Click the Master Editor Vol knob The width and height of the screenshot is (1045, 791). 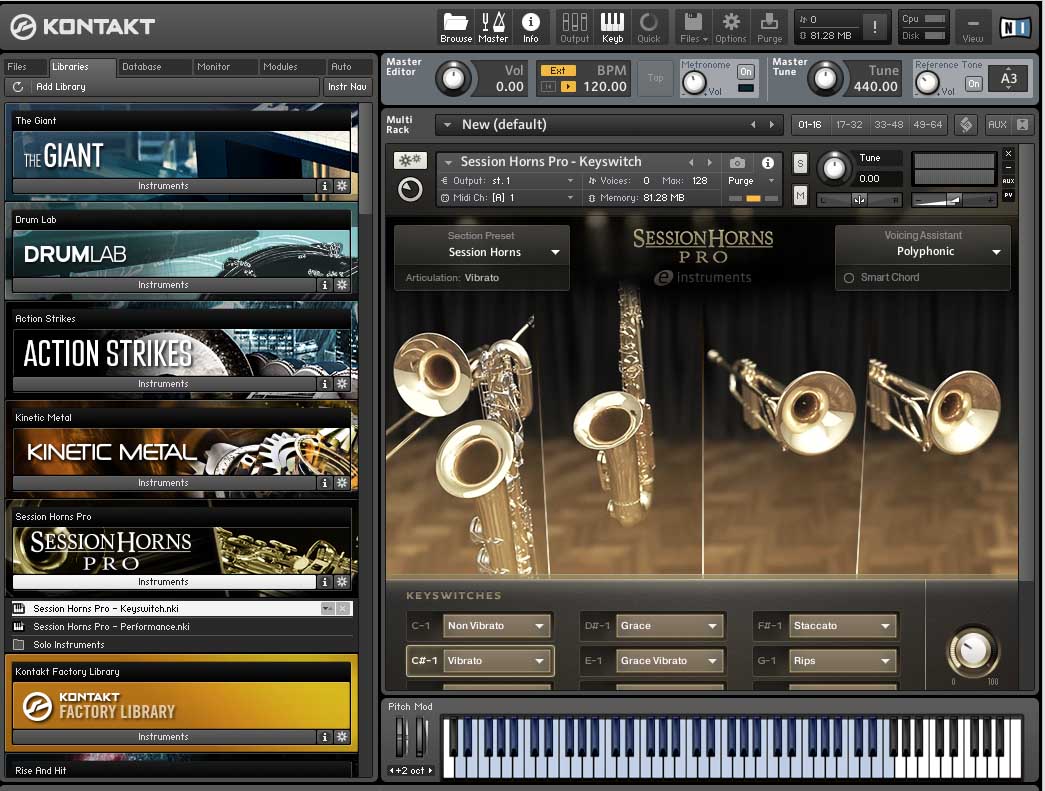click(453, 78)
